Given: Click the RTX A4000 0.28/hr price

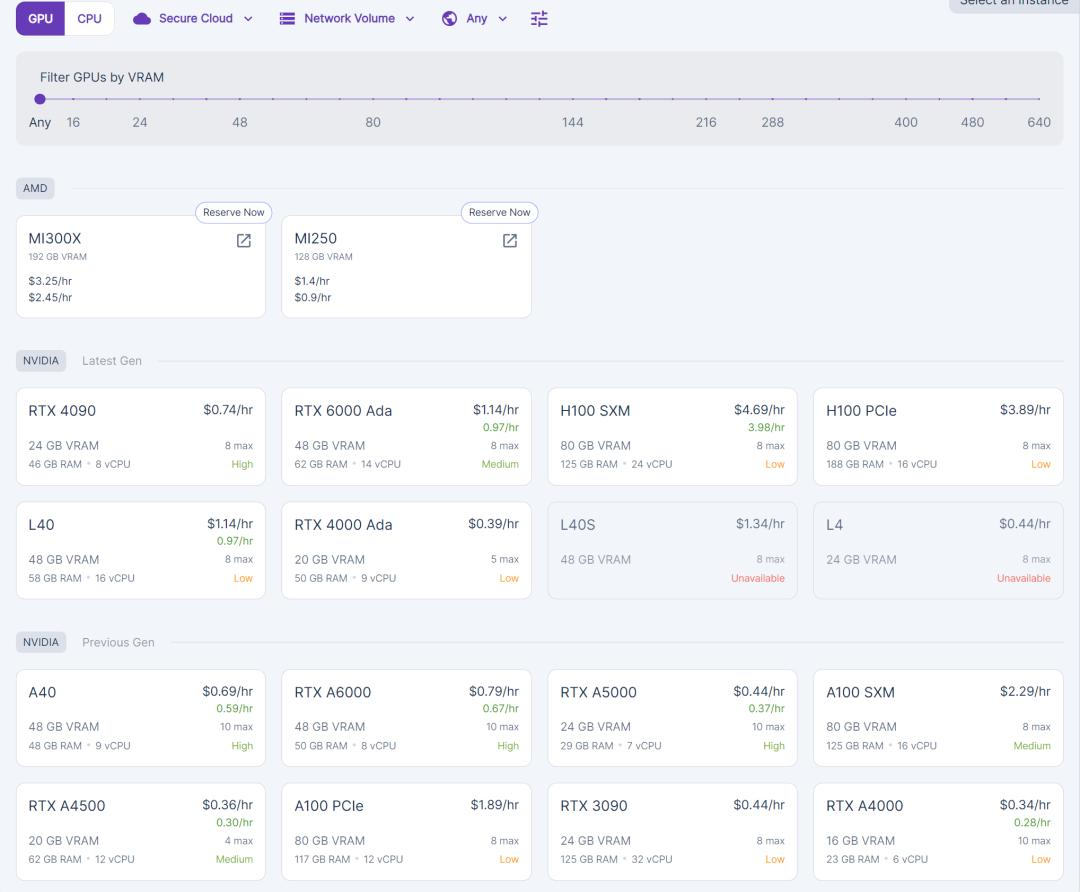Looking at the screenshot, I should (x=1032, y=822).
